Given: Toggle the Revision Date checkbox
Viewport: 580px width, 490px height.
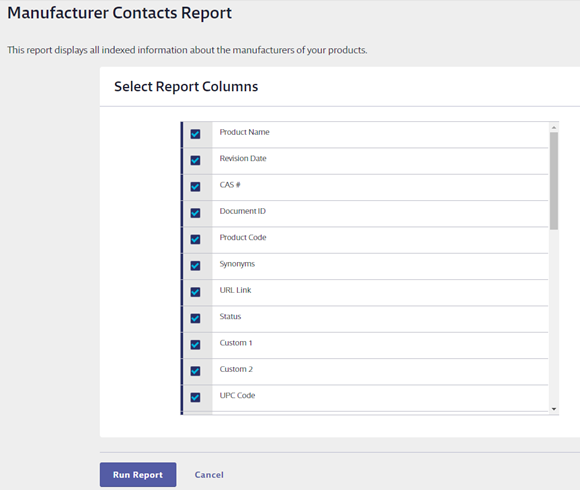Looking at the screenshot, I should (x=195, y=160).
